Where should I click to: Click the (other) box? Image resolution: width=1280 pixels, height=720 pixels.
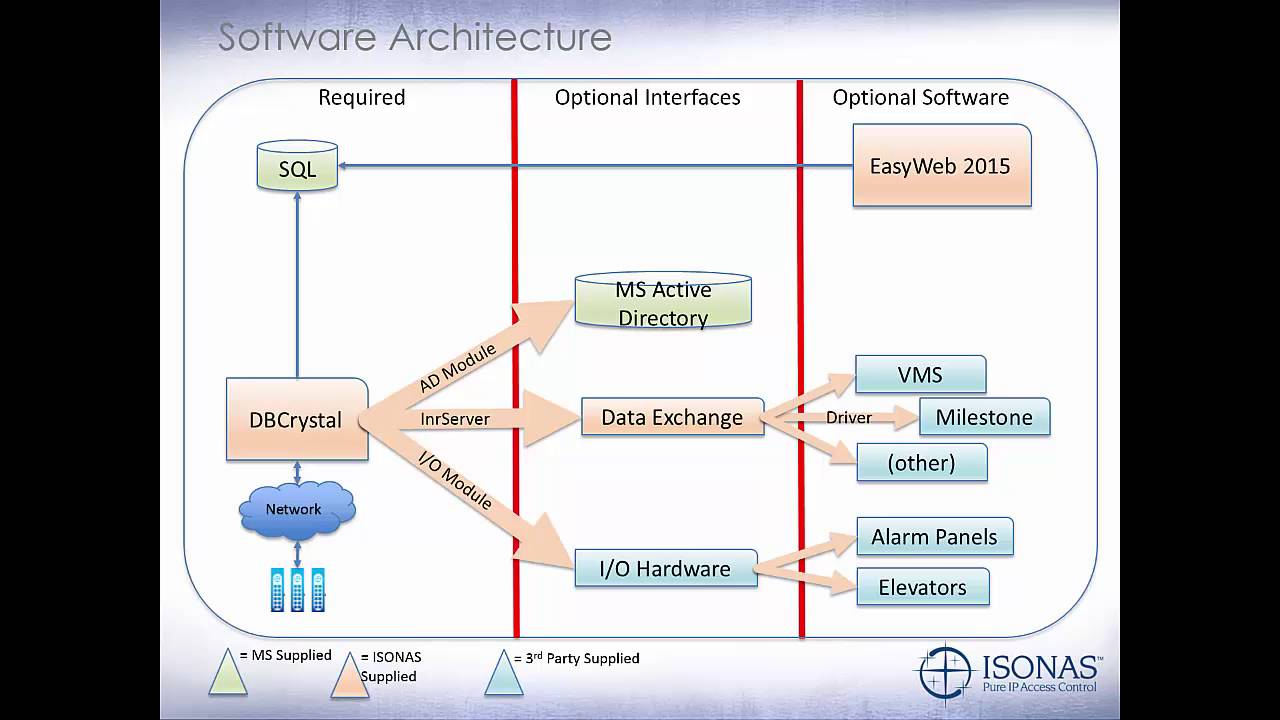click(921, 463)
